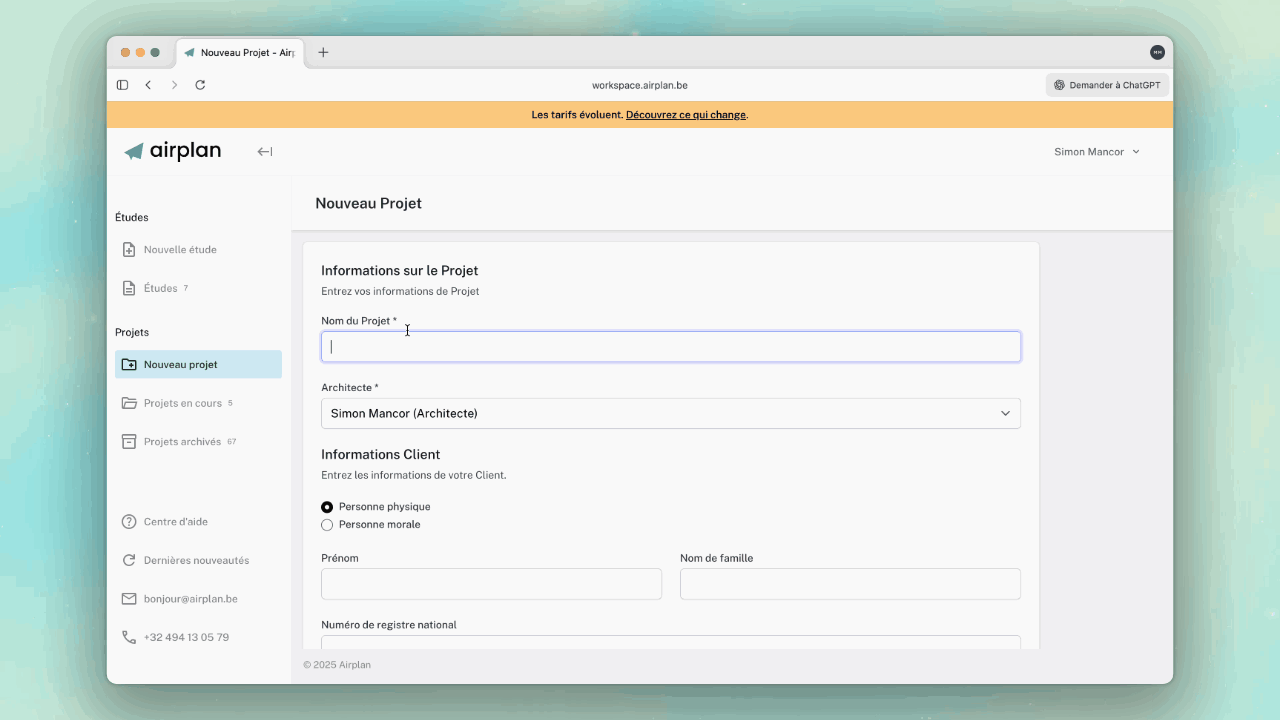Click the Centre d'aide question mark icon
The image size is (1280, 720).
129,522
